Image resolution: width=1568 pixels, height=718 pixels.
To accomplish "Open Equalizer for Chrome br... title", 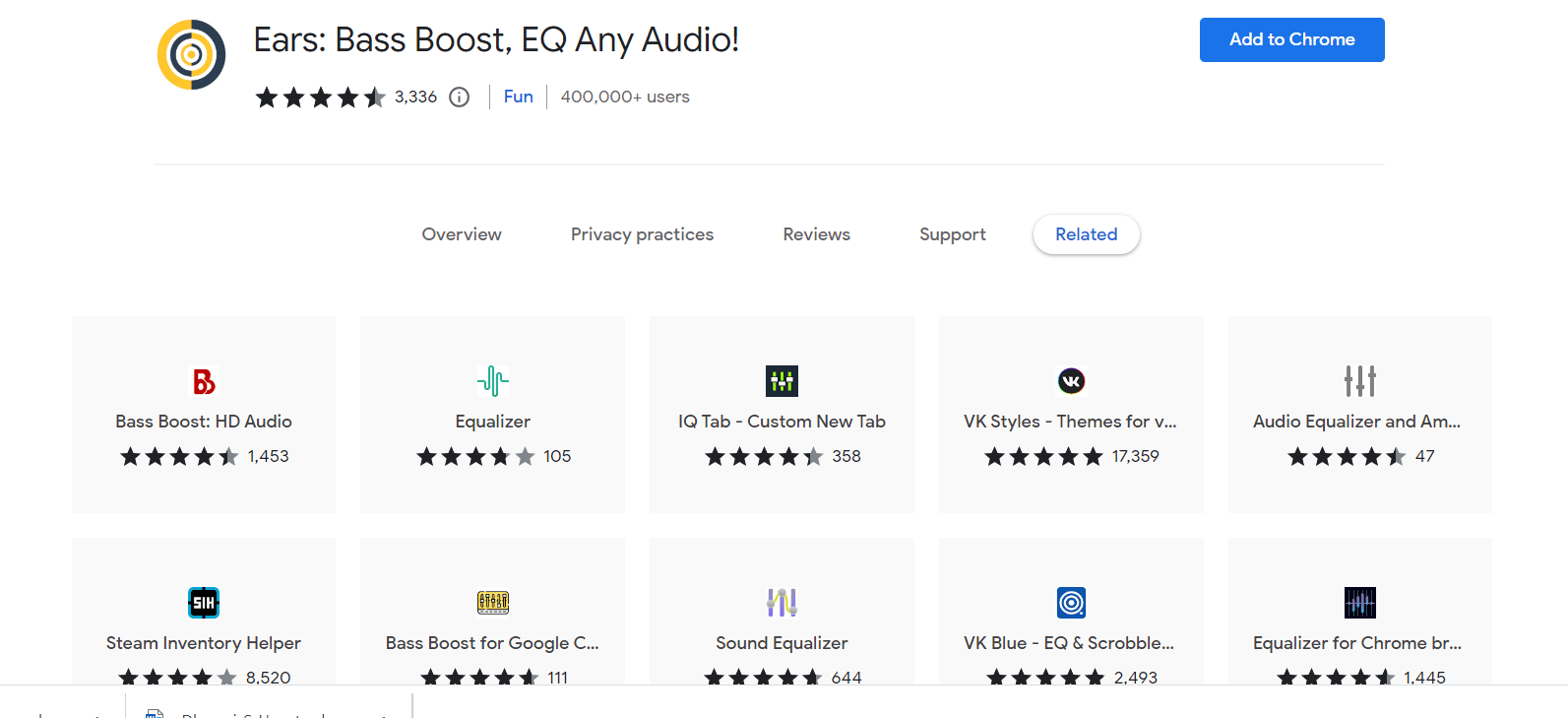I will click(x=1357, y=643).
